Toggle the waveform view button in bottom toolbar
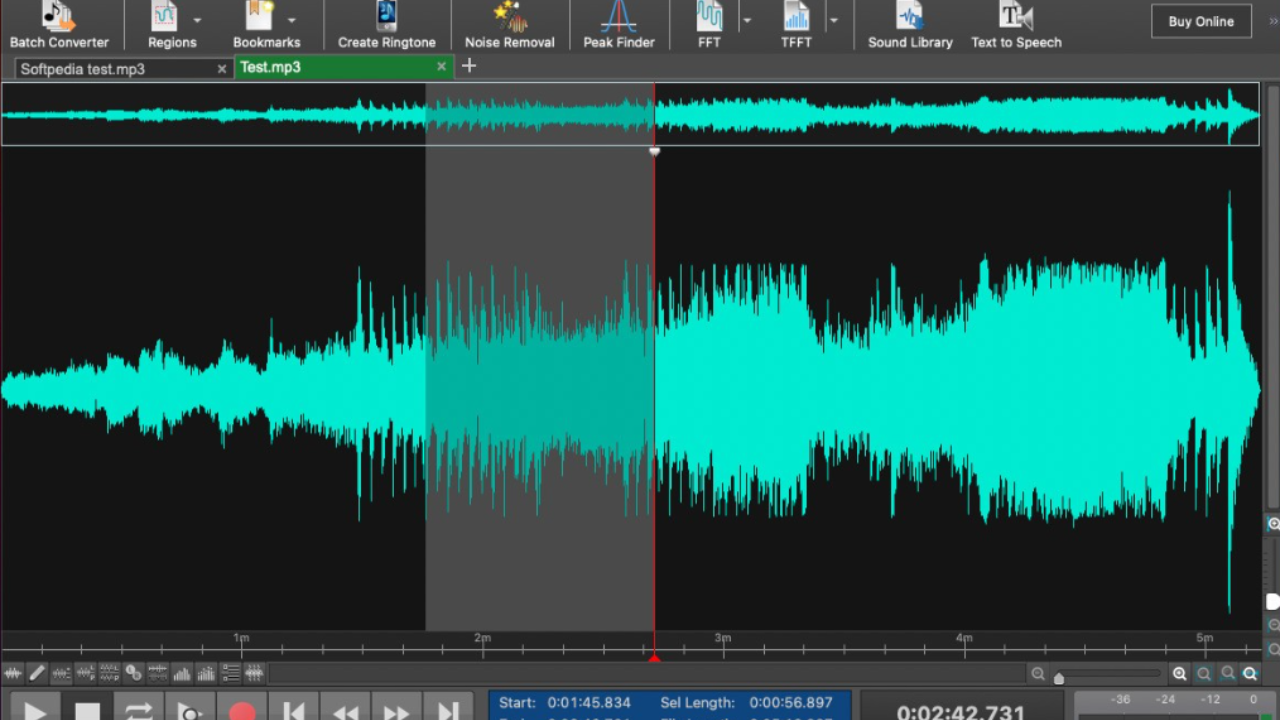The image size is (1280, 720). point(13,673)
